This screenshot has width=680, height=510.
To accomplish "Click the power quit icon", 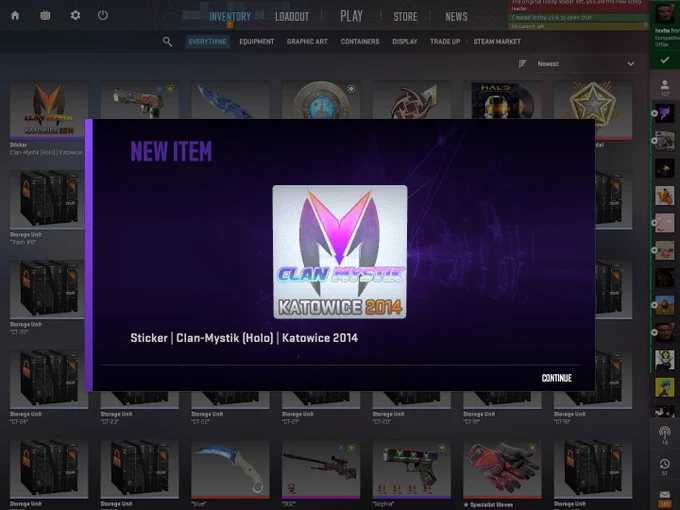I will click(103, 16).
